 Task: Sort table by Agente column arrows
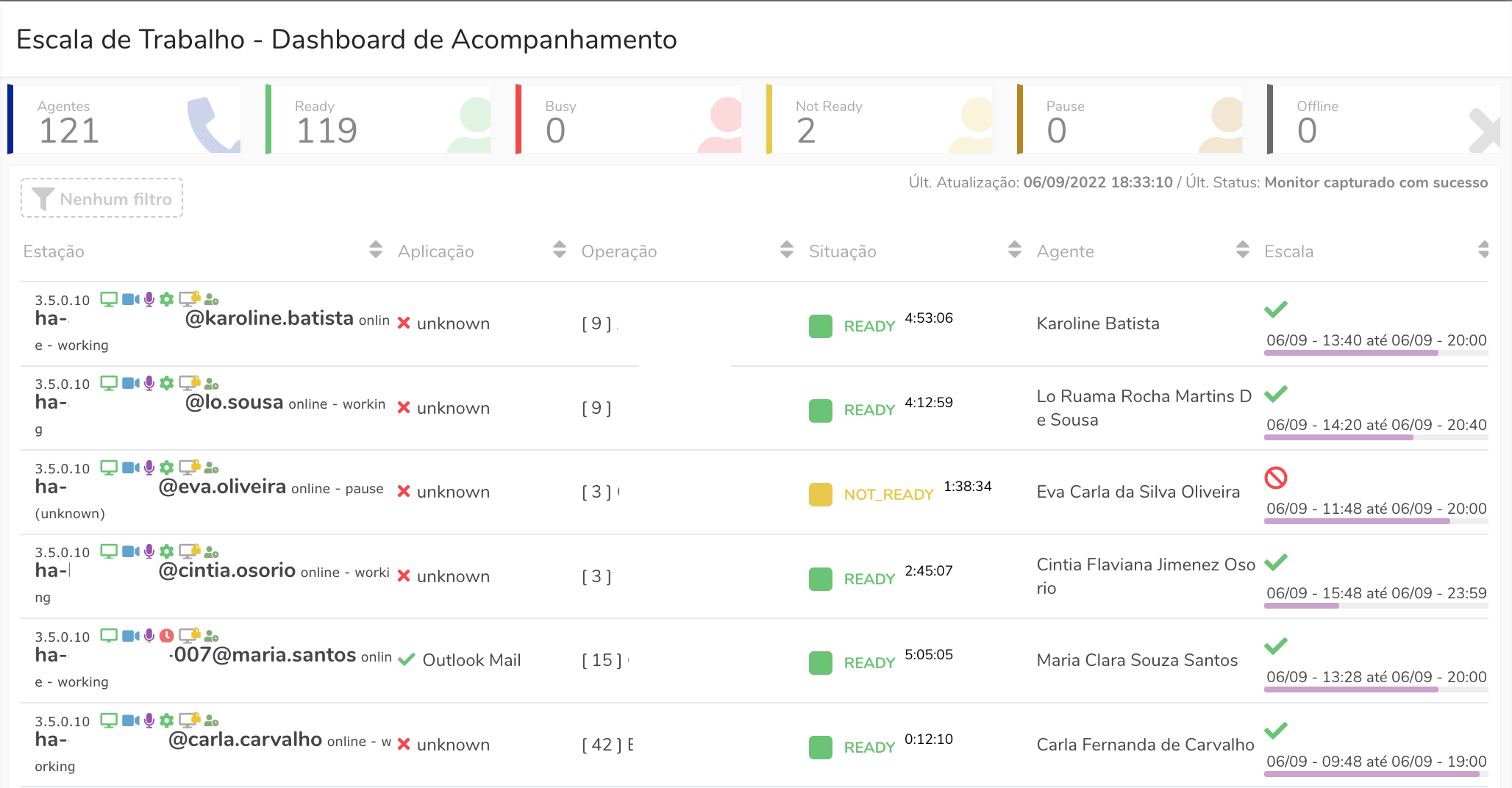[x=1243, y=250]
